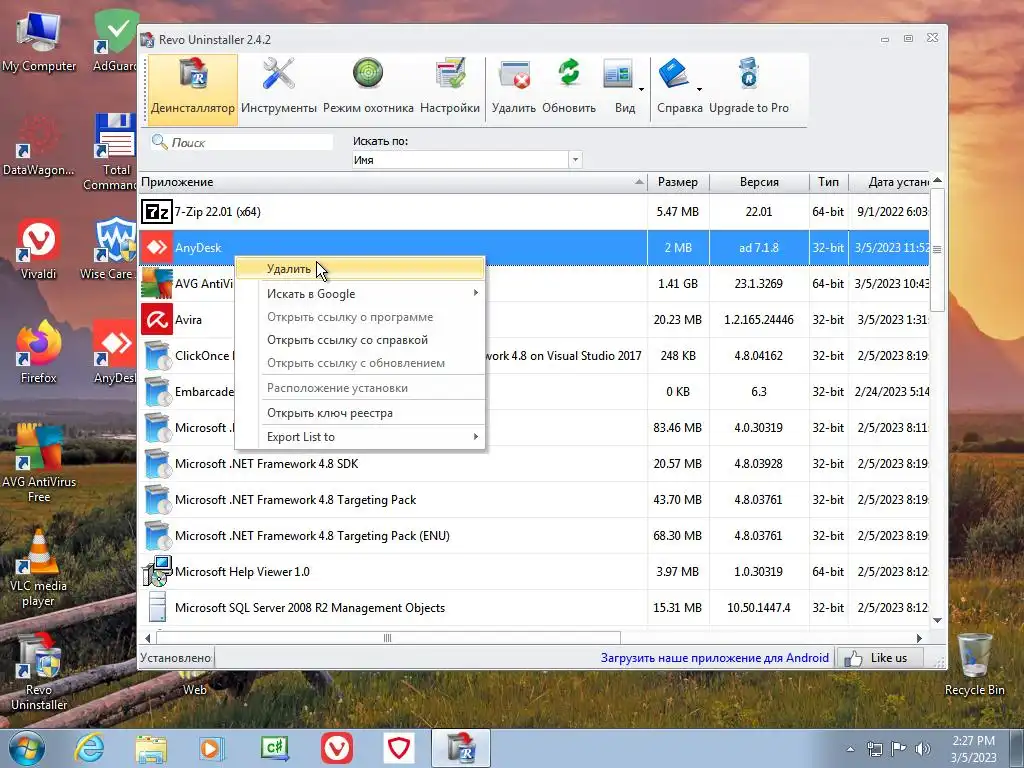Click the AnyDesk icon in the list
1024x768 pixels.
(x=157, y=248)
